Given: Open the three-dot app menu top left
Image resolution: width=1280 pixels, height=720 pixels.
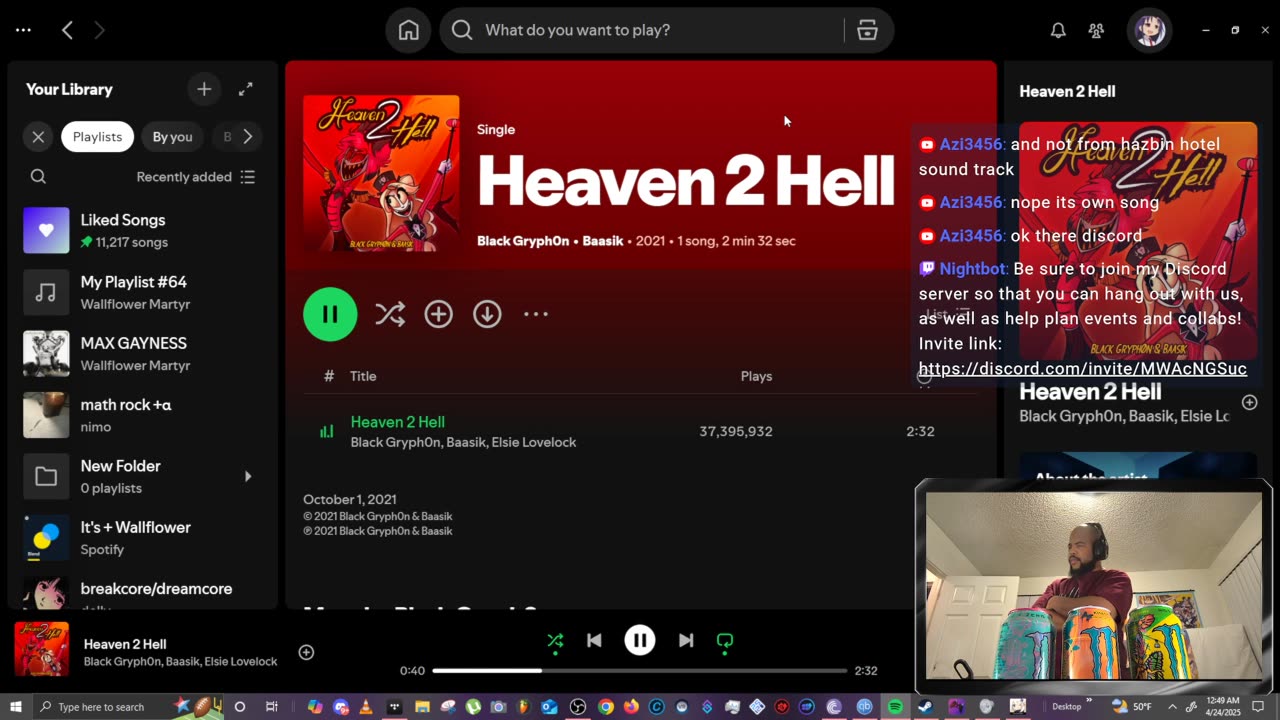Looking at the screenshot, I should [x=23, y=30].
